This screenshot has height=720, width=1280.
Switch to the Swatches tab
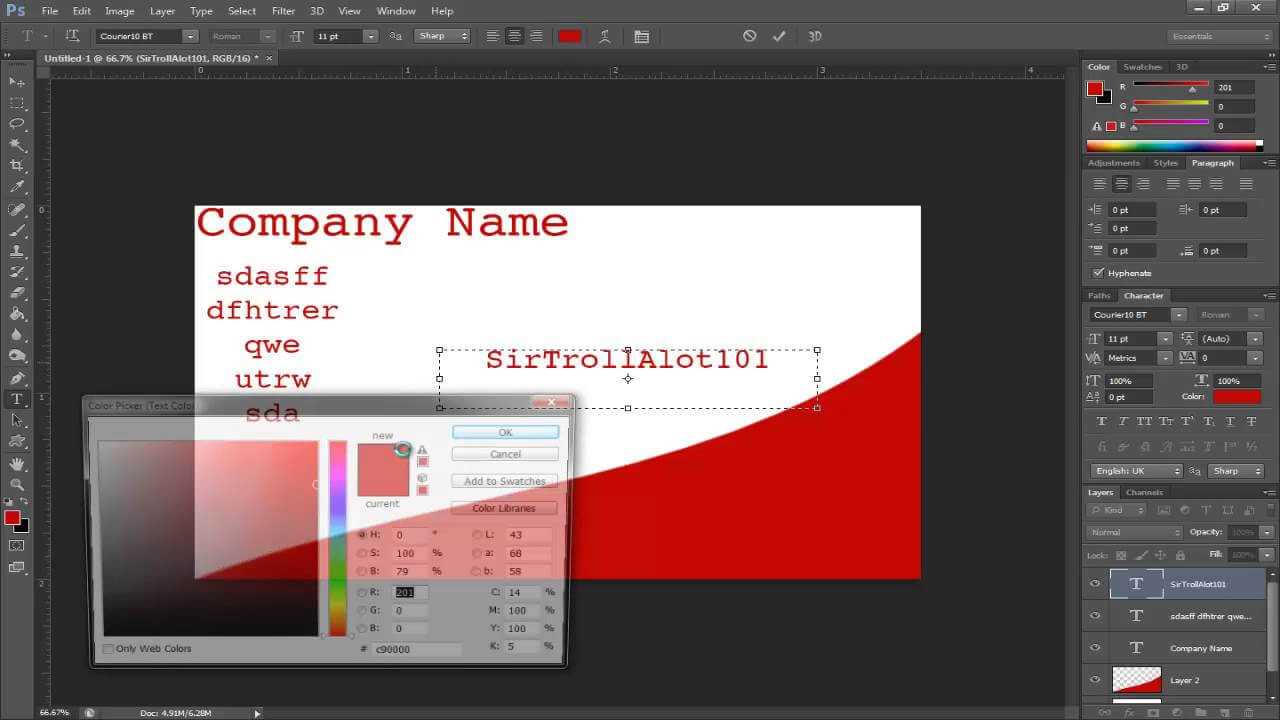tap(1142, 67)
